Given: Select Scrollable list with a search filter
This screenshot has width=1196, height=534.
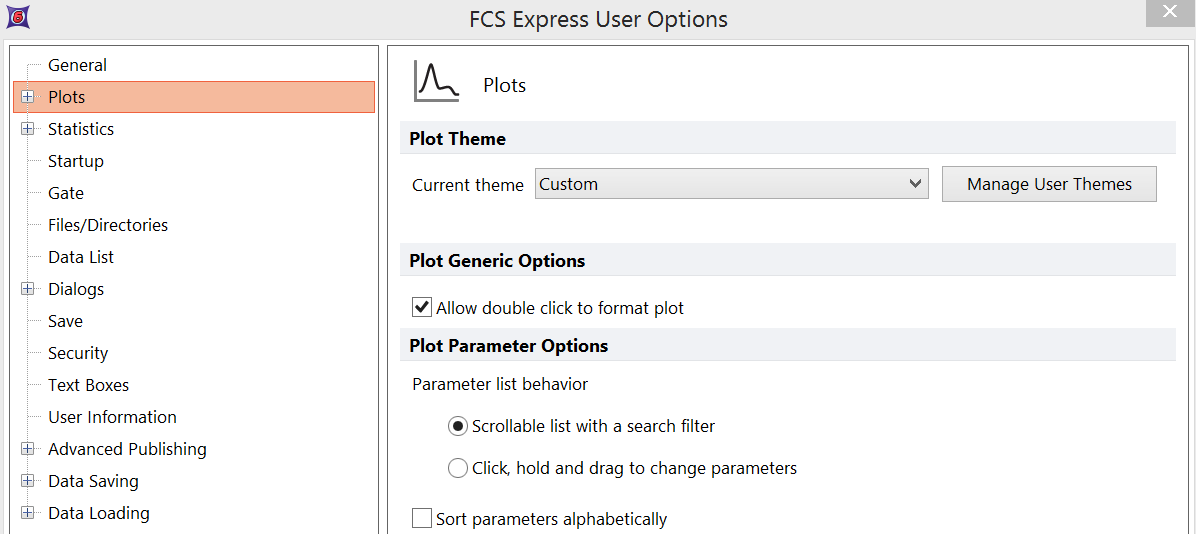Looking at the screenshot, I should pyautogui.click(x=458, y=426).
